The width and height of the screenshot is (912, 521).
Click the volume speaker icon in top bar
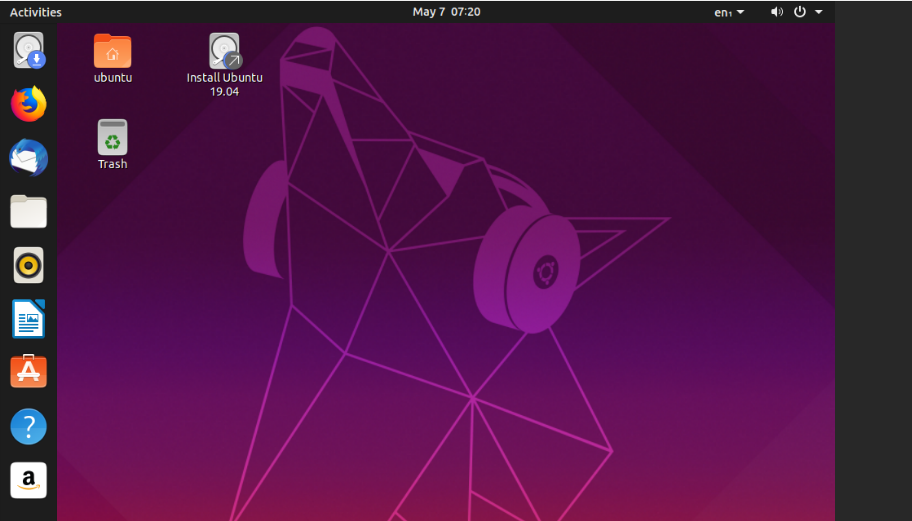pyautogui.click(x=776, y=12)
